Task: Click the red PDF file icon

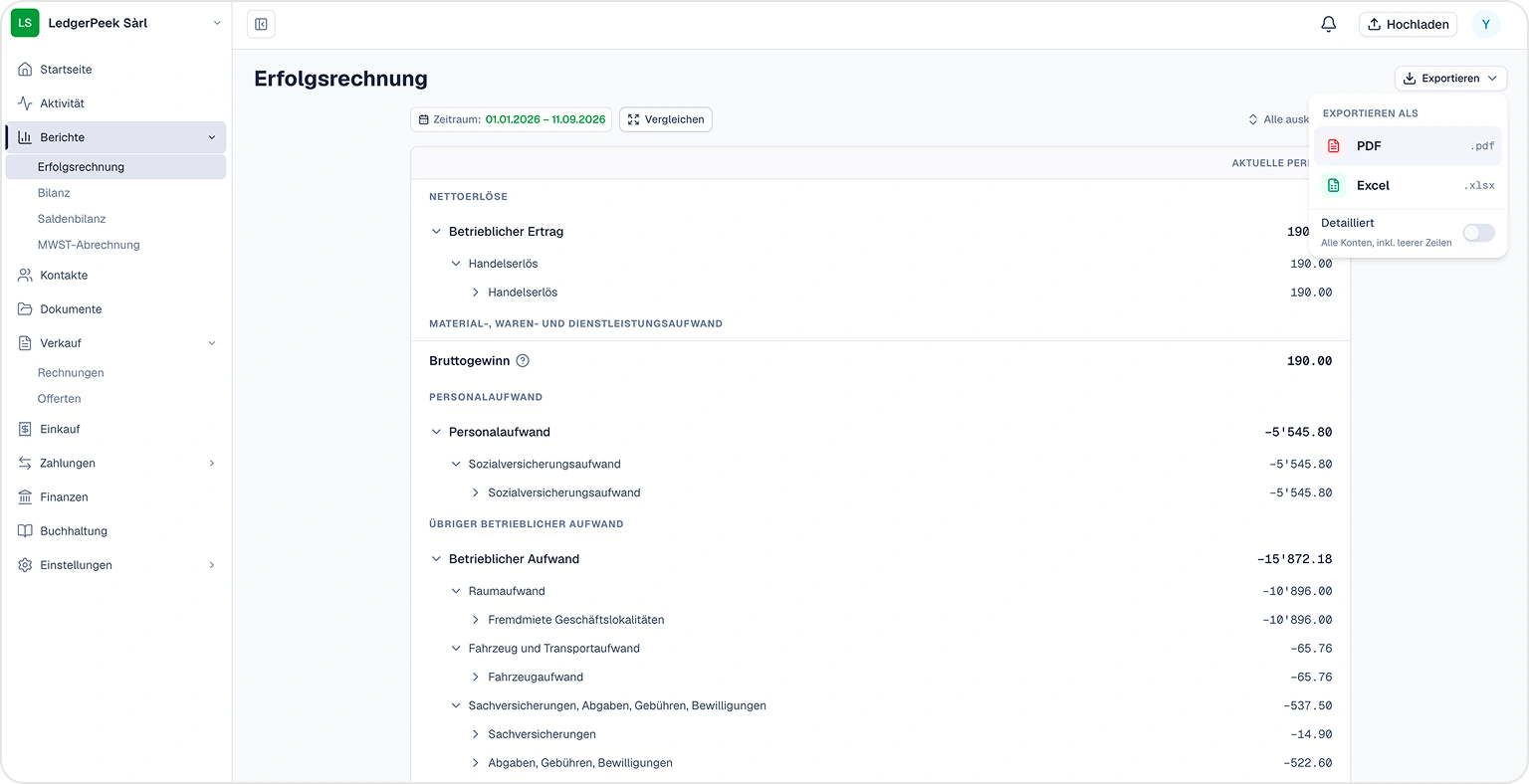Action: [1334, 146]
